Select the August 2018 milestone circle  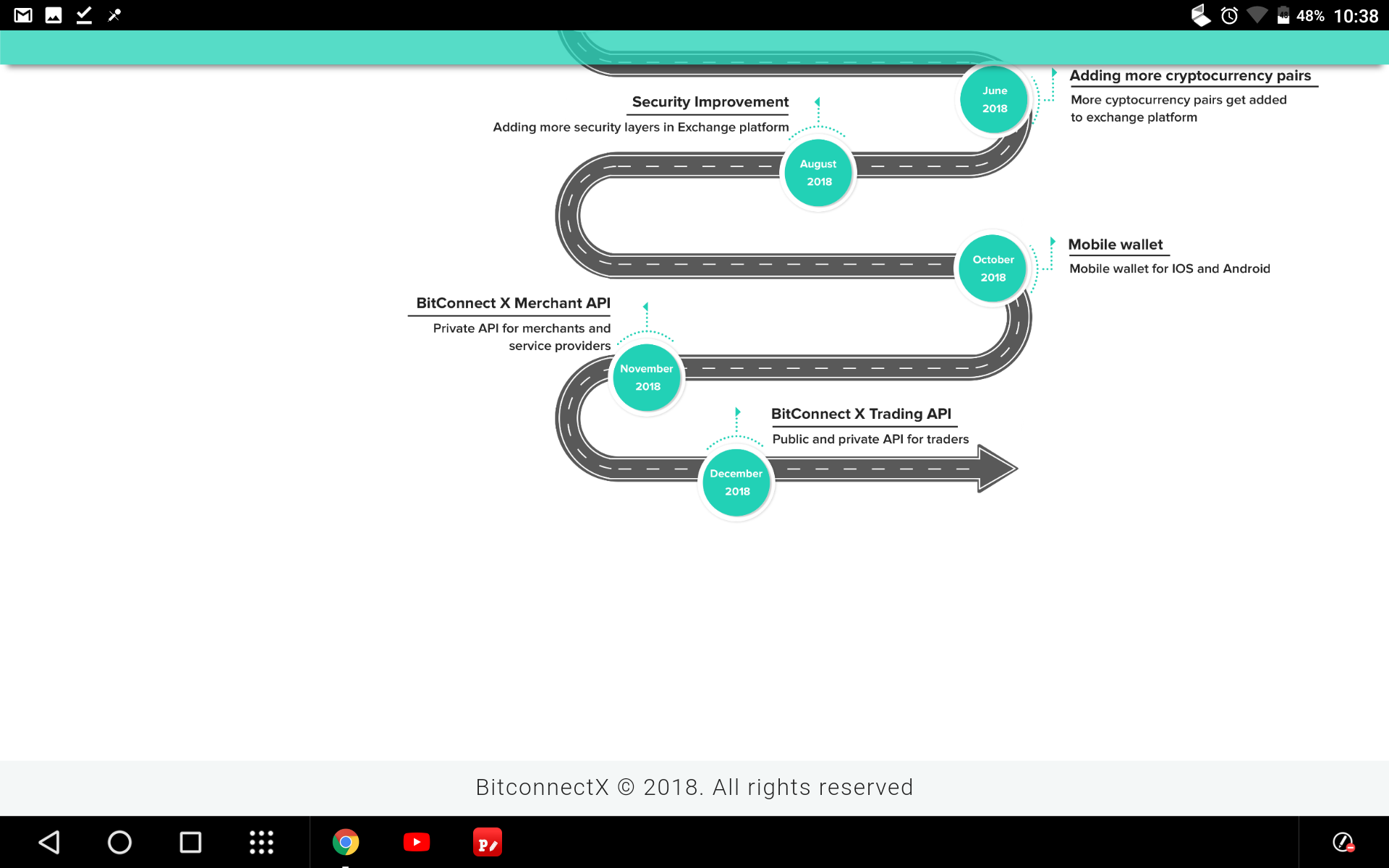(x=818, y=173)
